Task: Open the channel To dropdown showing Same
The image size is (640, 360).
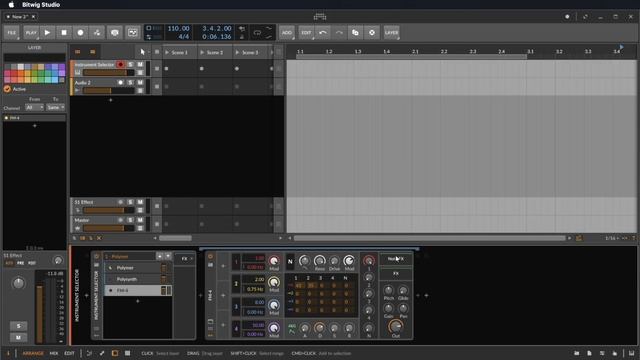Action: pos(56,107)
